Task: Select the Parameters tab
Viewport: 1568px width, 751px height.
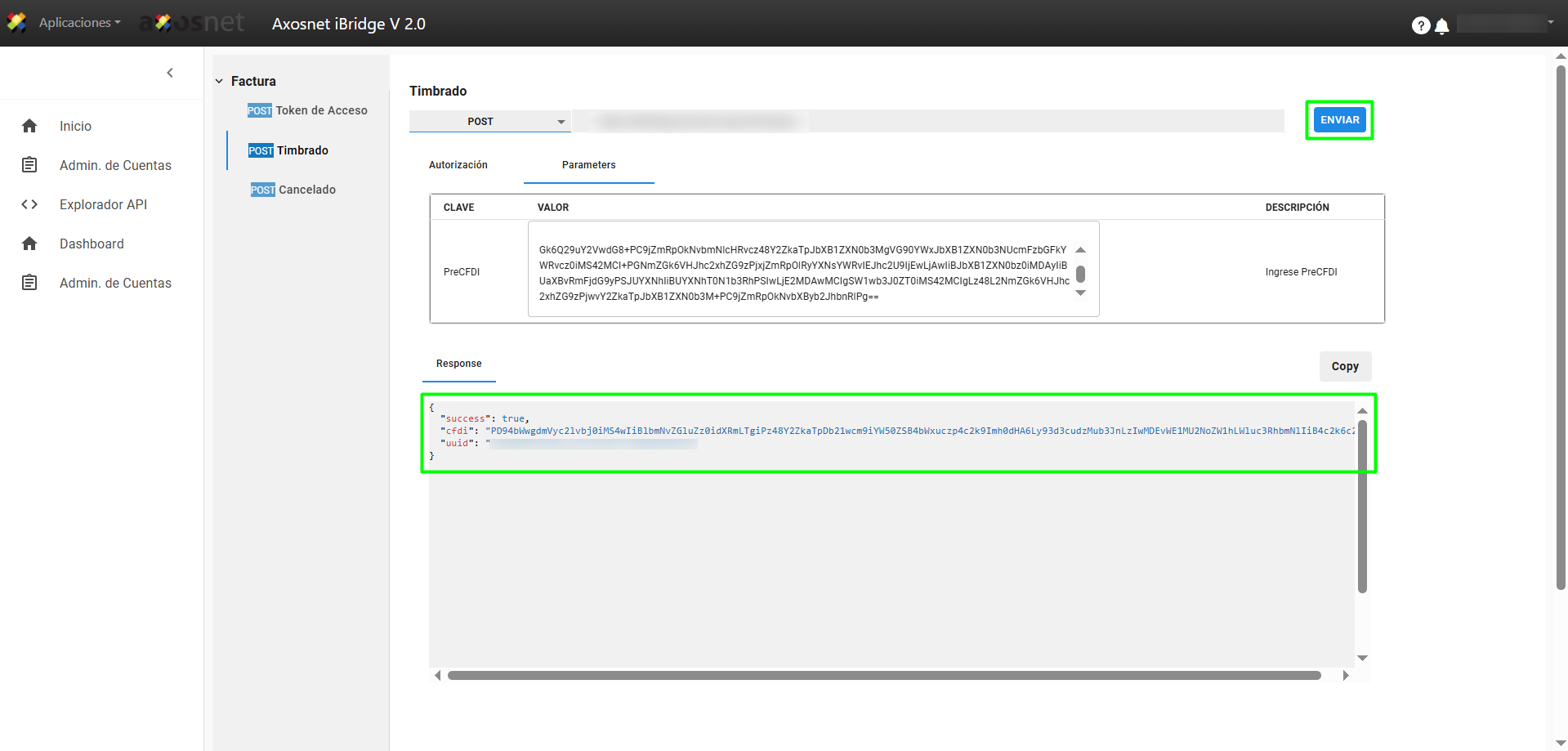Action: (x=588, y=165)
